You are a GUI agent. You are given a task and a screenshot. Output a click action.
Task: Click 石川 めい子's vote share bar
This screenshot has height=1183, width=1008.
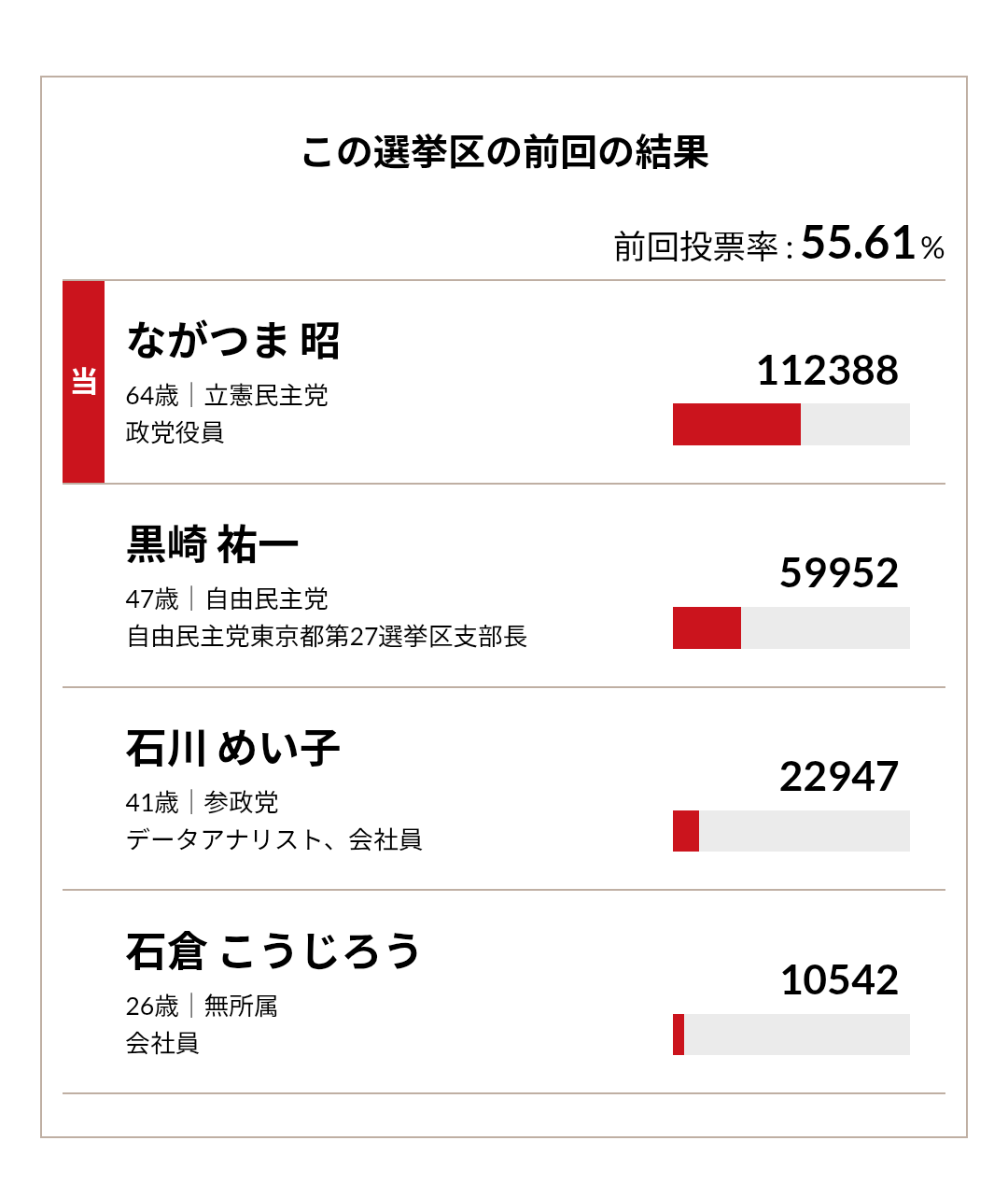[791, 831]
